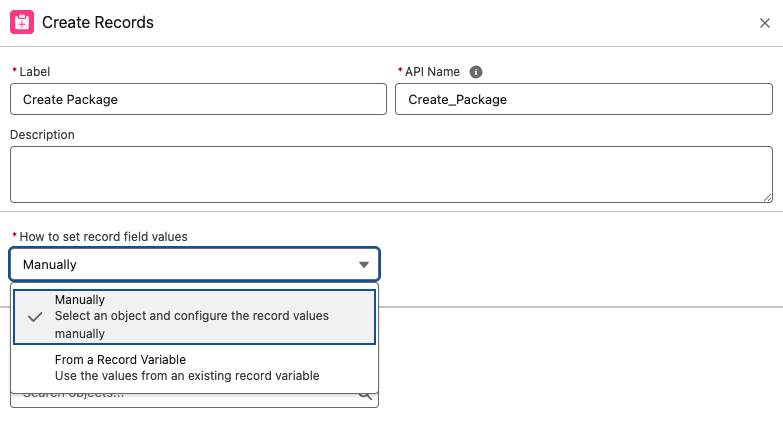Click the API Name field with Create_Package

pos(583,99)
